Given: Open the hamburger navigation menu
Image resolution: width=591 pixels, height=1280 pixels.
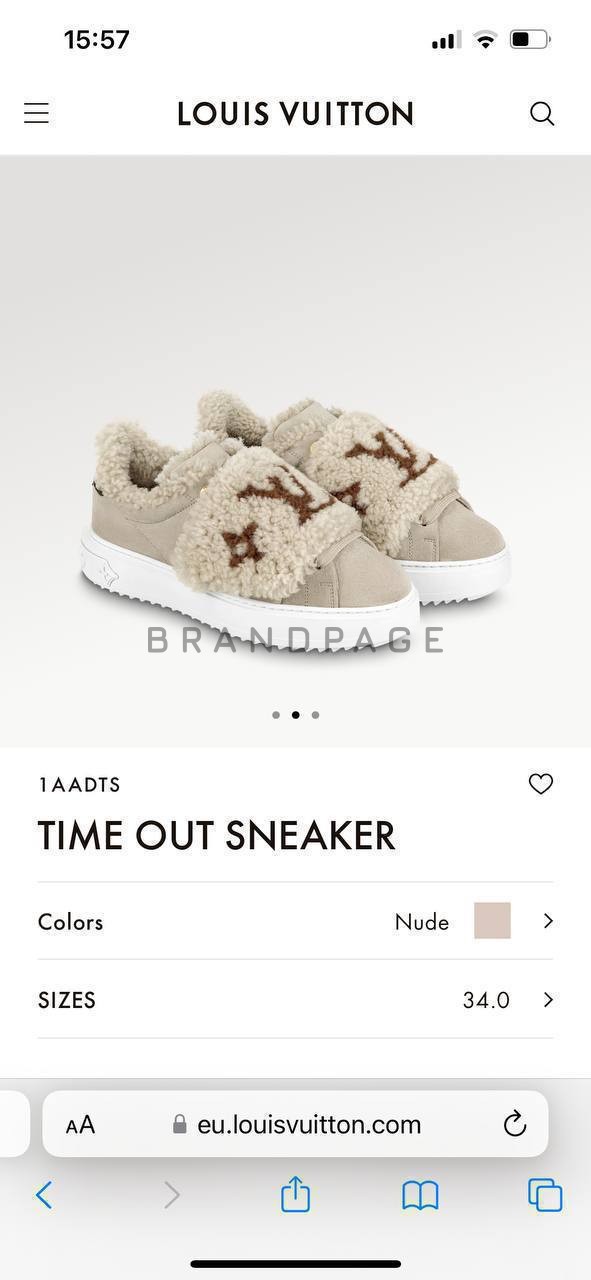Looking at the screenshot, I should pyautogui.click(x=37, y=113).
